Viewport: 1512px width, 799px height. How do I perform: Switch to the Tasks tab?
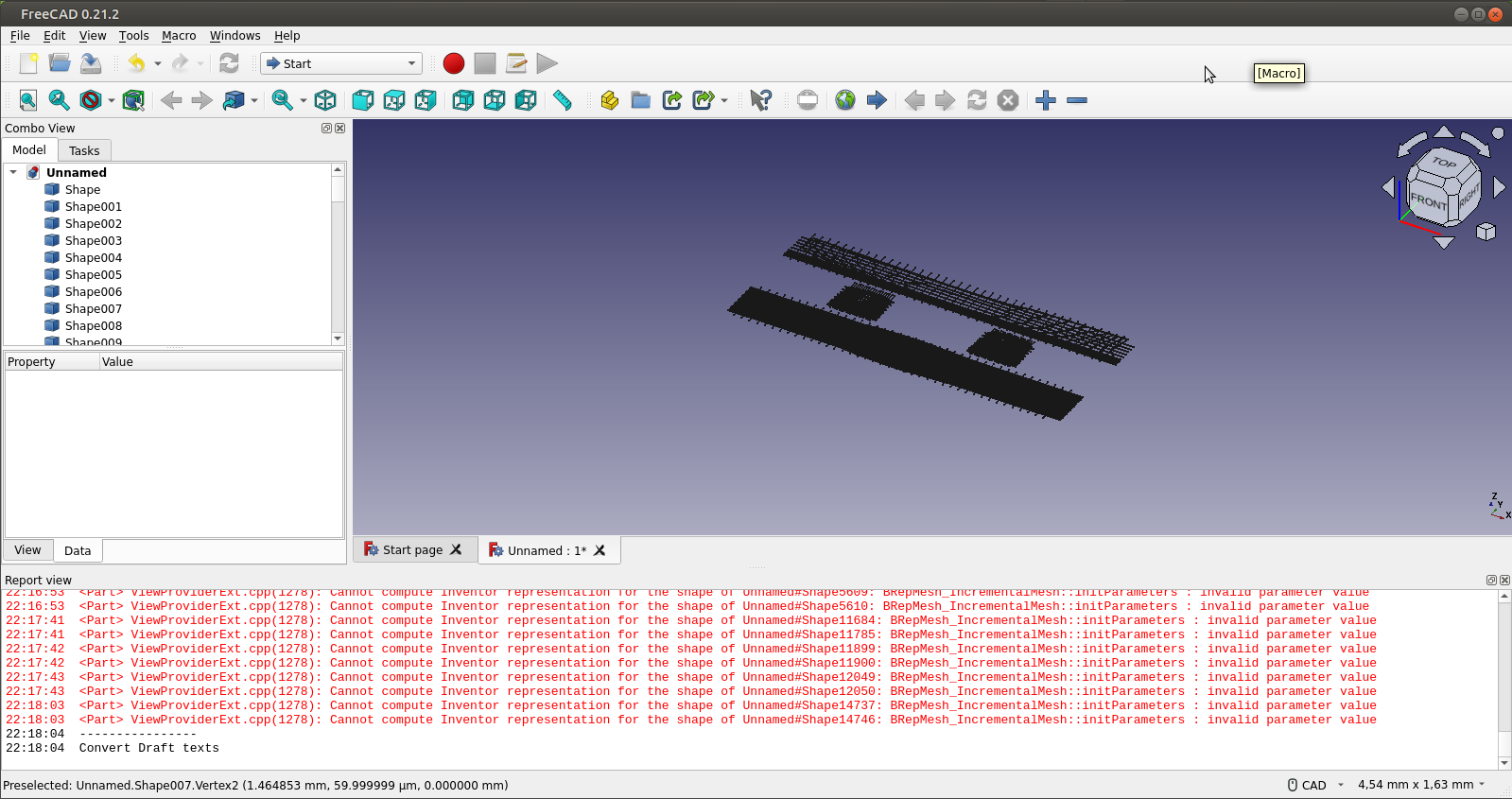[x=84, y=150]
